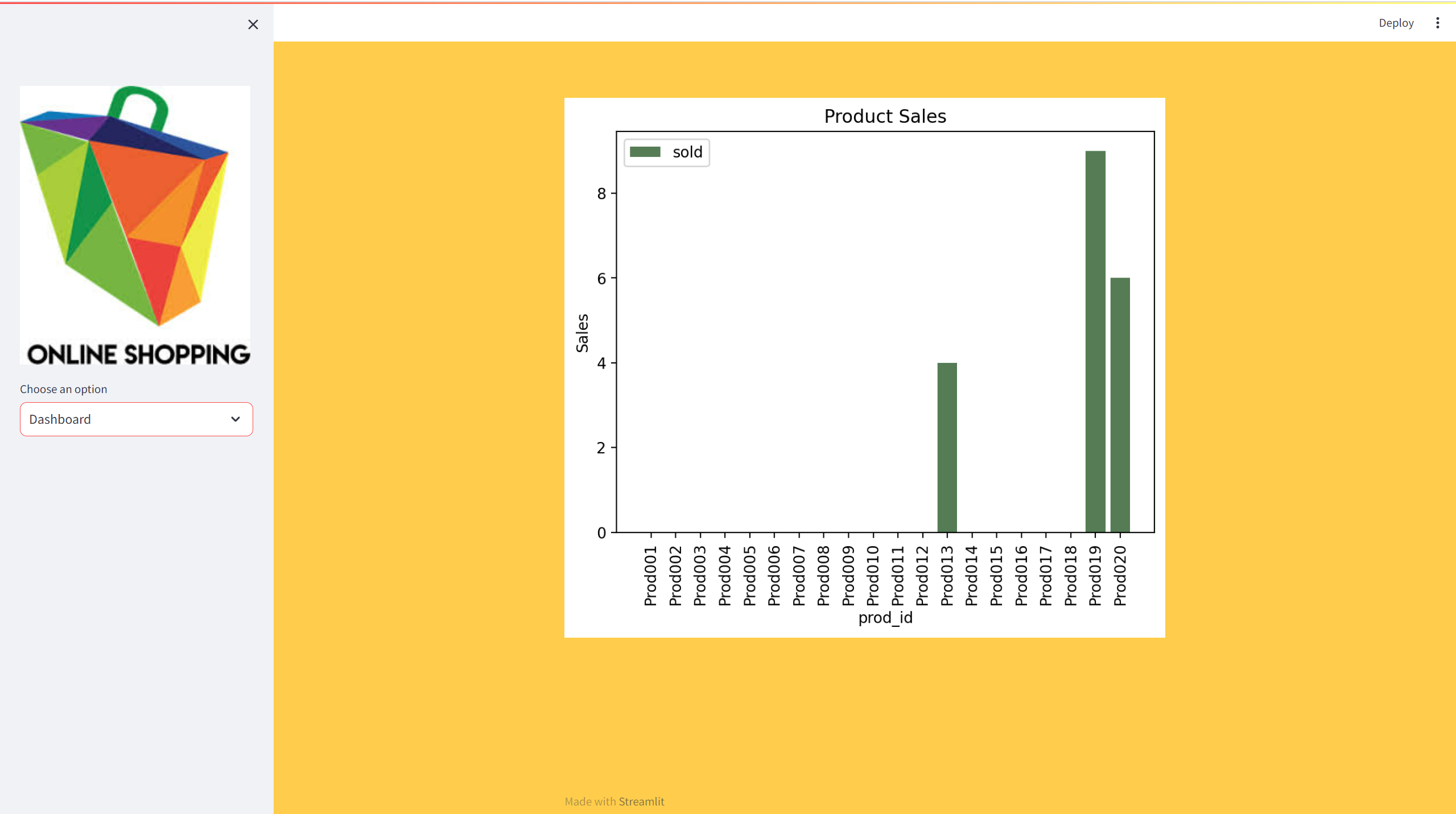Image resolution: width=1456 pixels, height=814 pixels.
Task: Click the Made with footer text
Action: (590, 801)
